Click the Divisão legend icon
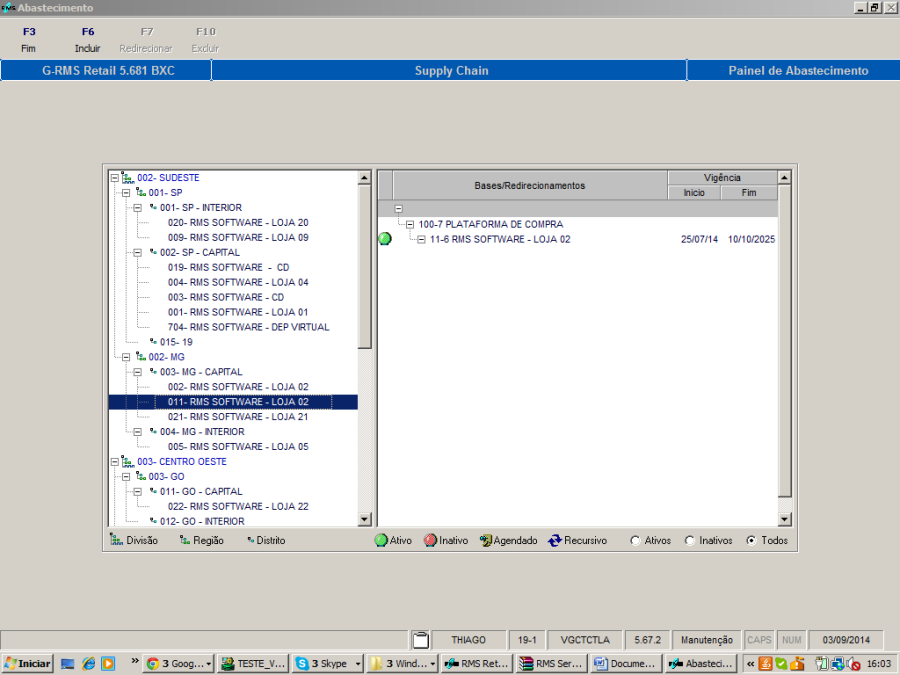900x675 pixels. (116, 540)
